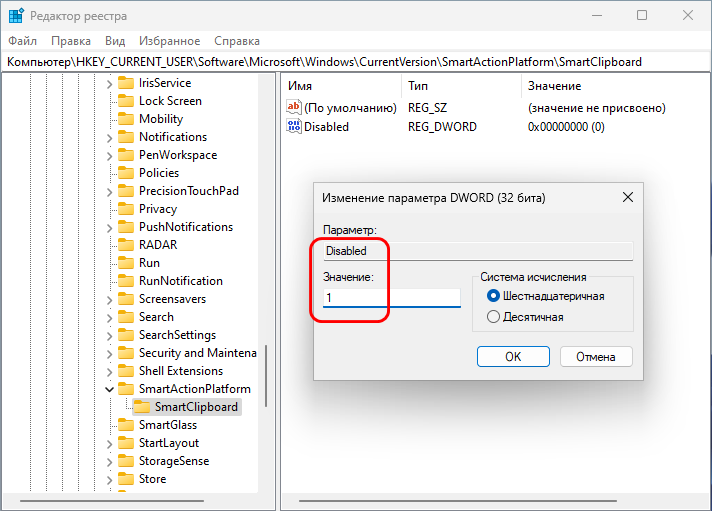The height and width of the screenshot is (511, 712).
Task: Click the tree pane vertical scrollbar thumb
Action: coord(266,376)
